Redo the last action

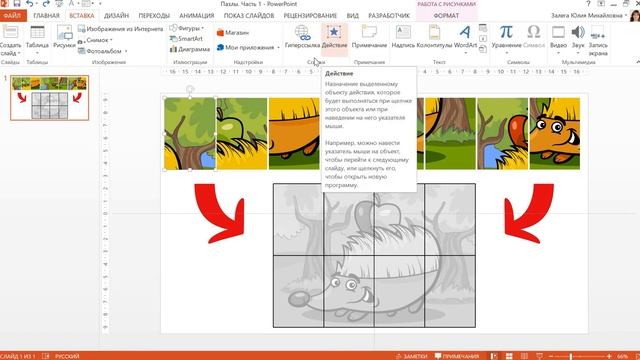tap(46, 4)
